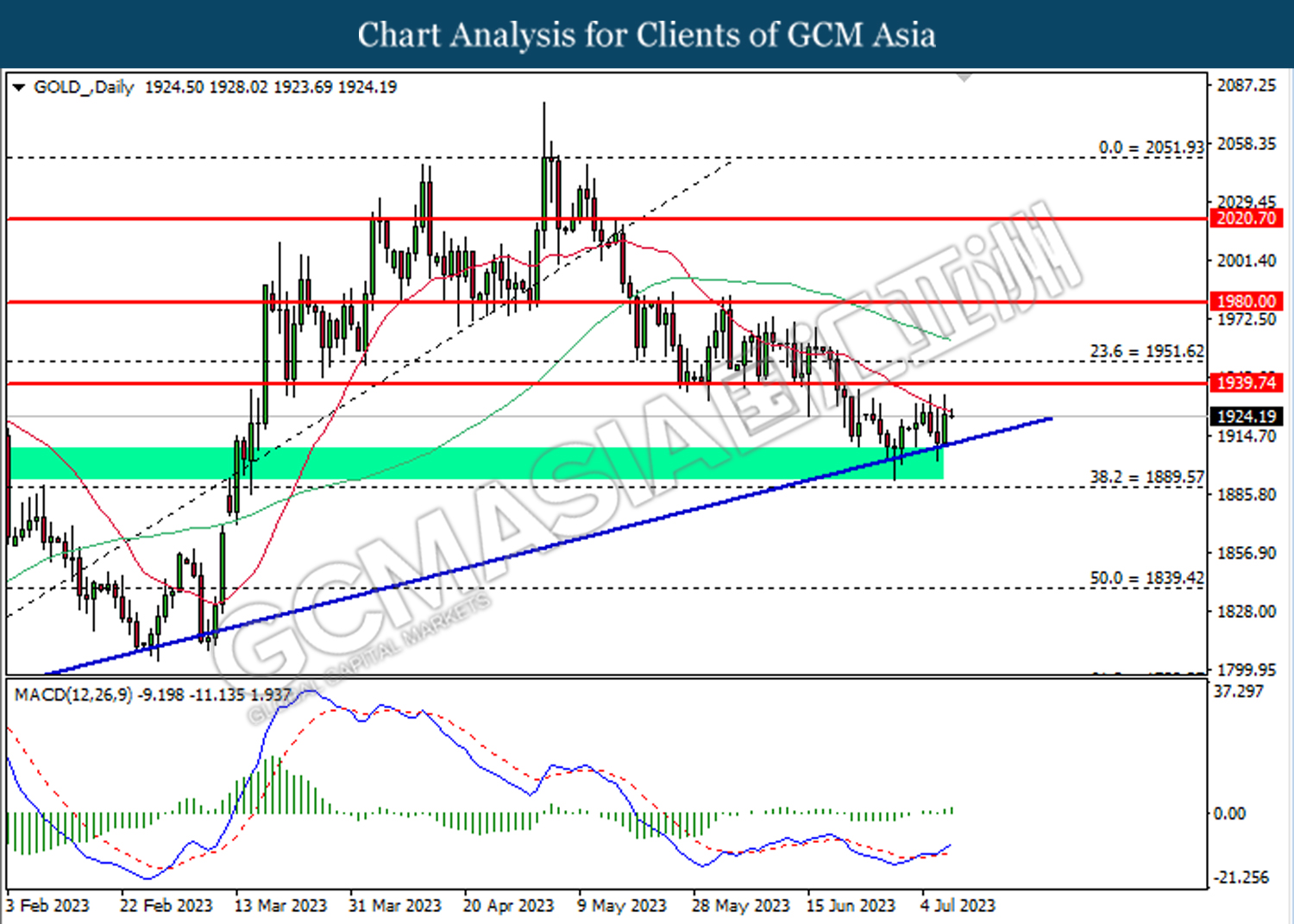The image size is (1294, 924).
Task: Click the red 1980.00 price level tag
Action: (x=1246, y=301)
